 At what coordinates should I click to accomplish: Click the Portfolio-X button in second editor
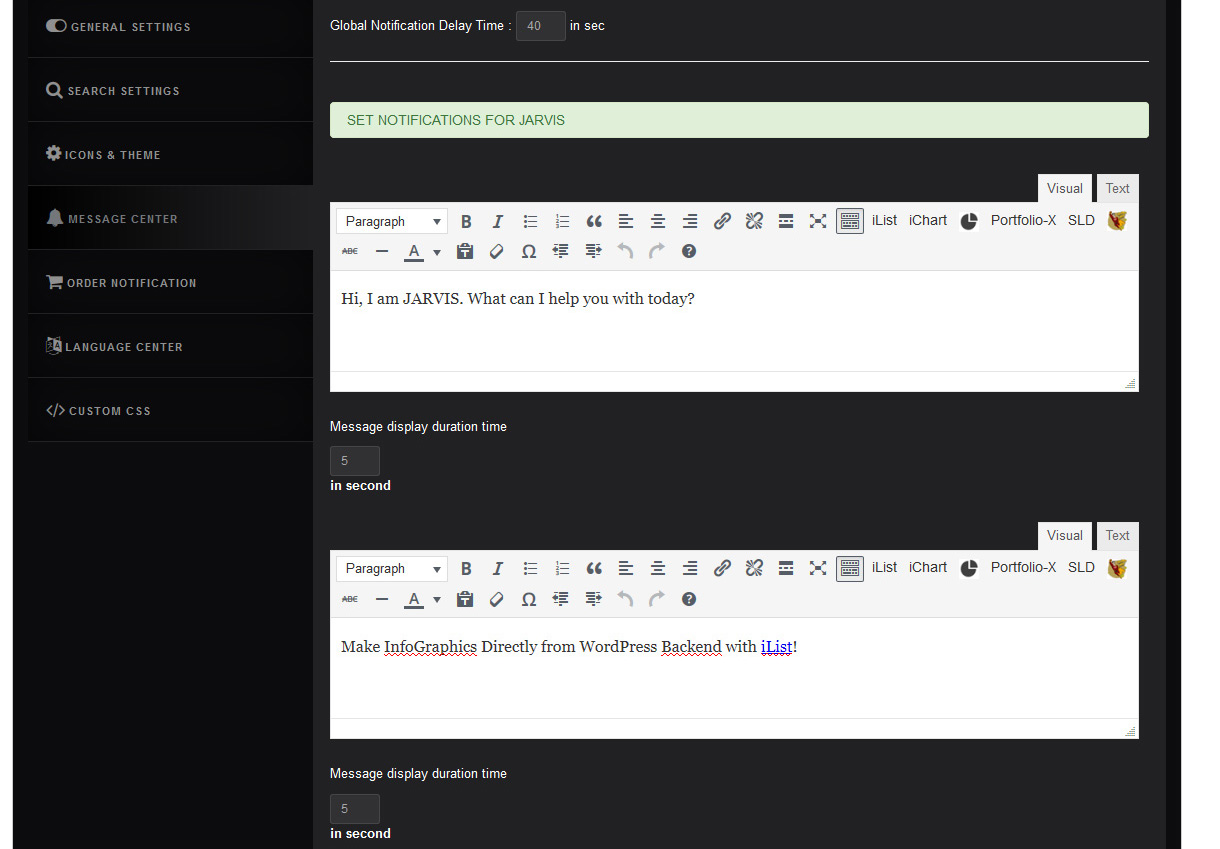(x=1023, y=567)
